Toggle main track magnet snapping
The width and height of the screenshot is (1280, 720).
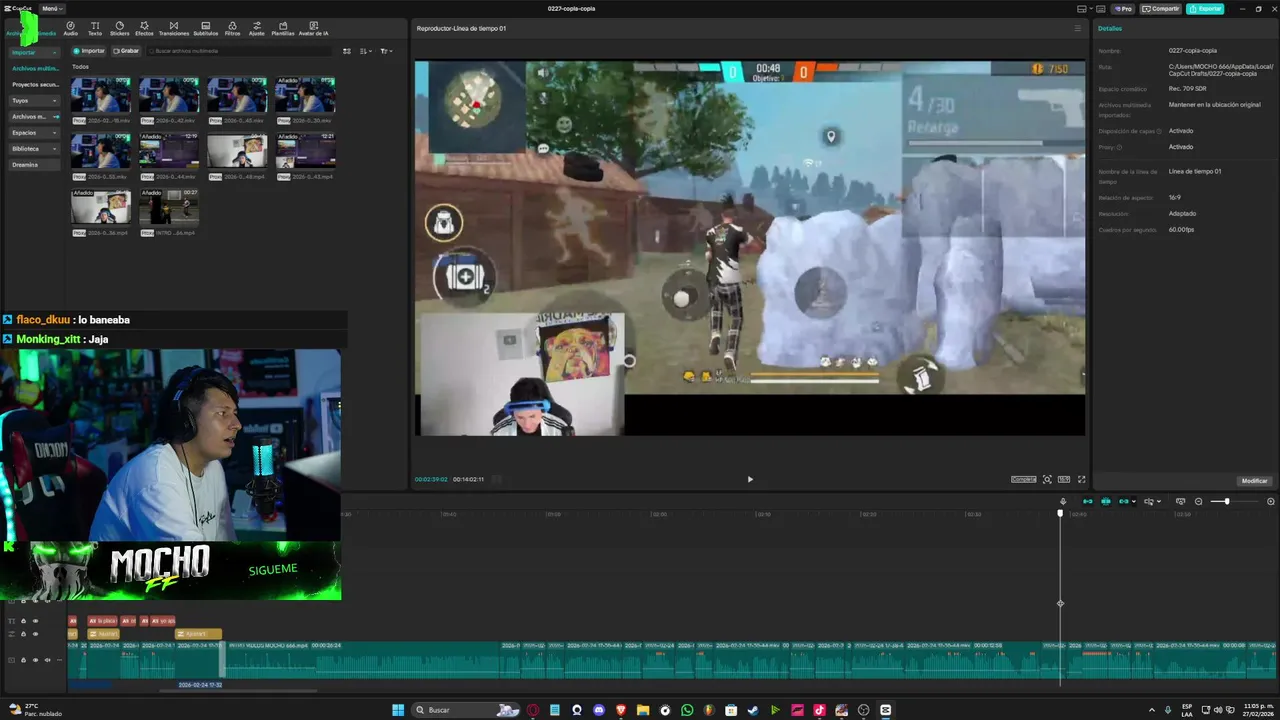pos(1088,501)
